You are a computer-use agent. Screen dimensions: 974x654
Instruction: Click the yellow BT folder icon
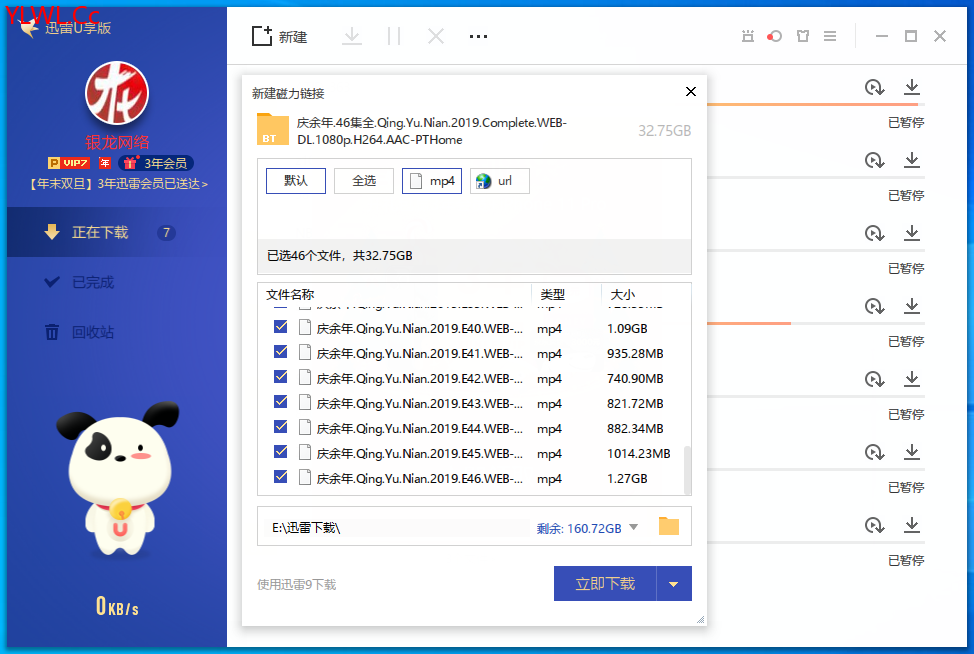click(273, 129)
